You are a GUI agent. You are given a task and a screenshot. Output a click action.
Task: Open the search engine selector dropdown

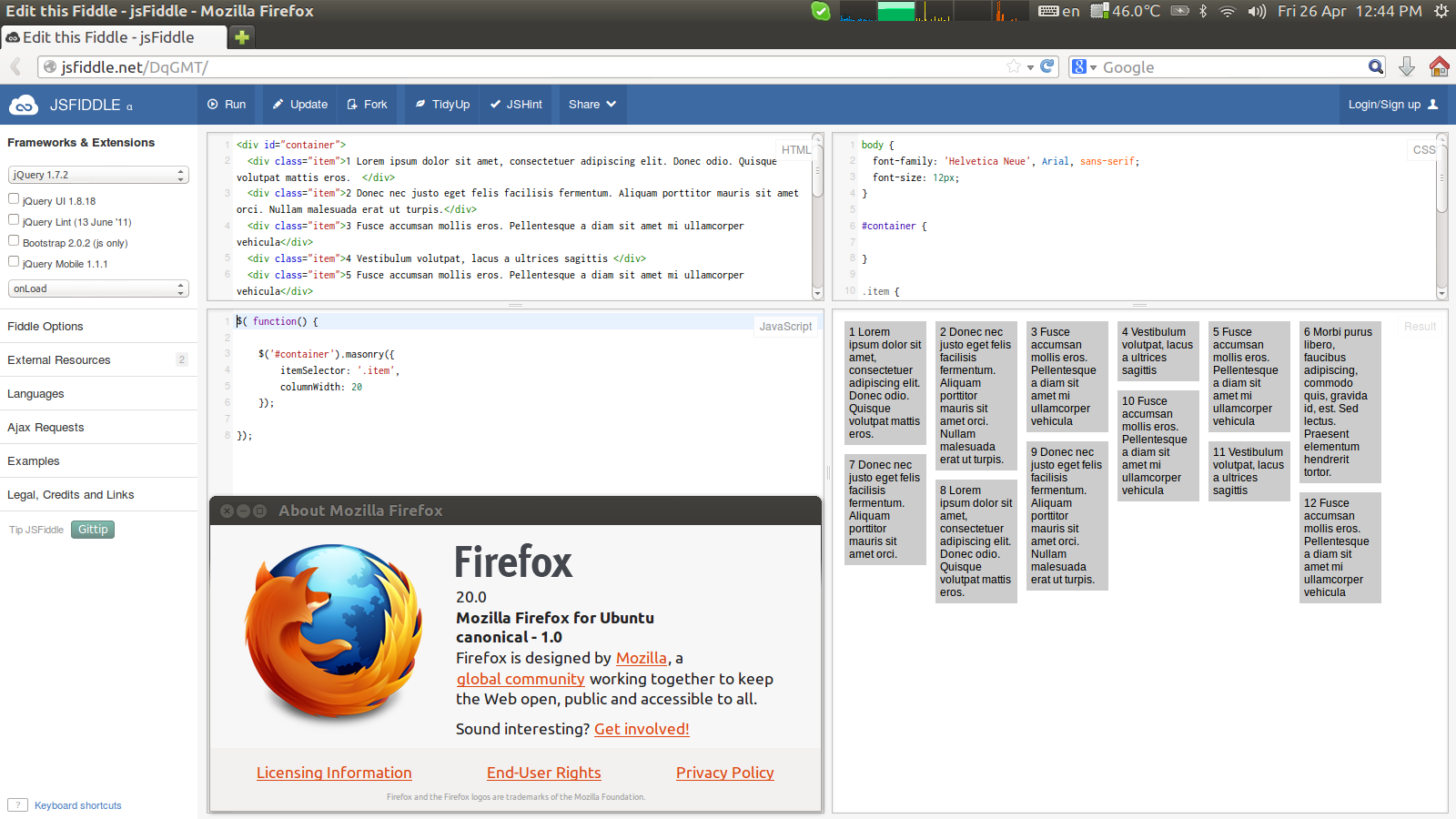pos(1085,67)
